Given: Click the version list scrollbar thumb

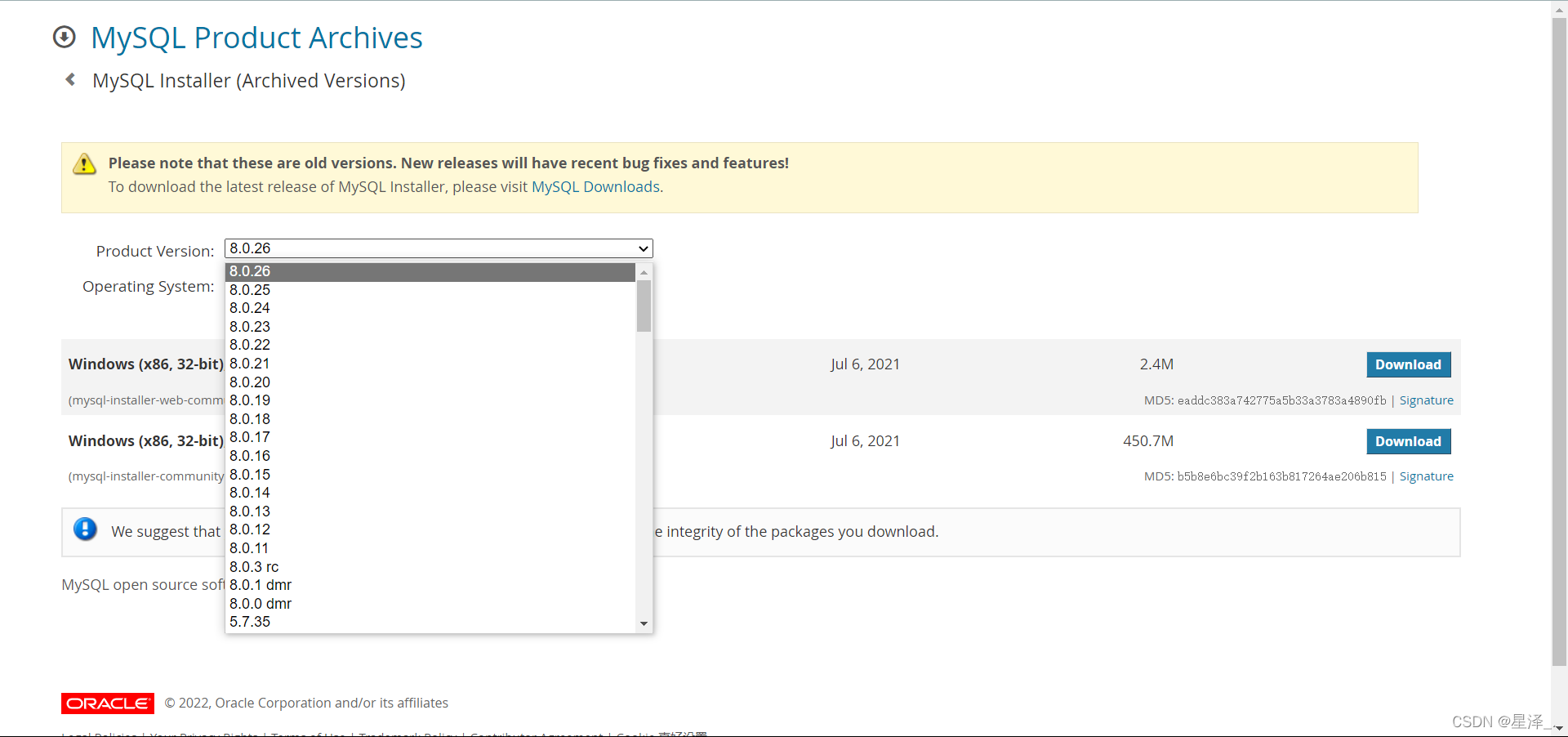Looking at the screenshot, I should (644, 306).
